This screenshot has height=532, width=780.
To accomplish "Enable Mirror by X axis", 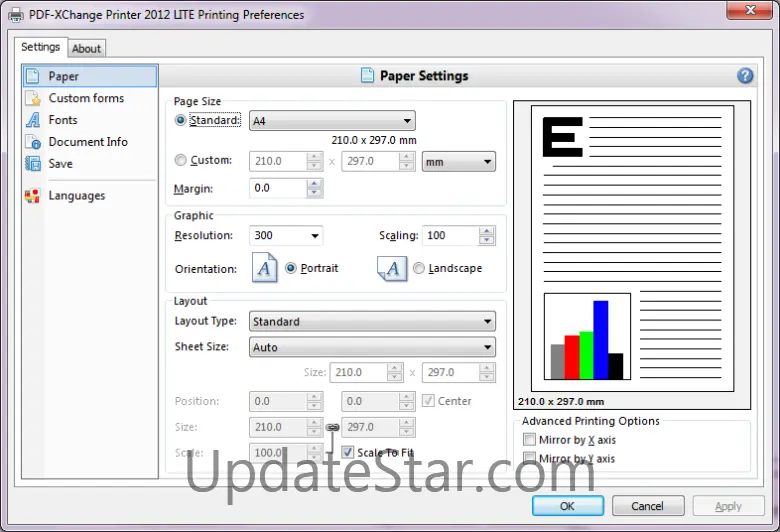I will coord(529,439).
